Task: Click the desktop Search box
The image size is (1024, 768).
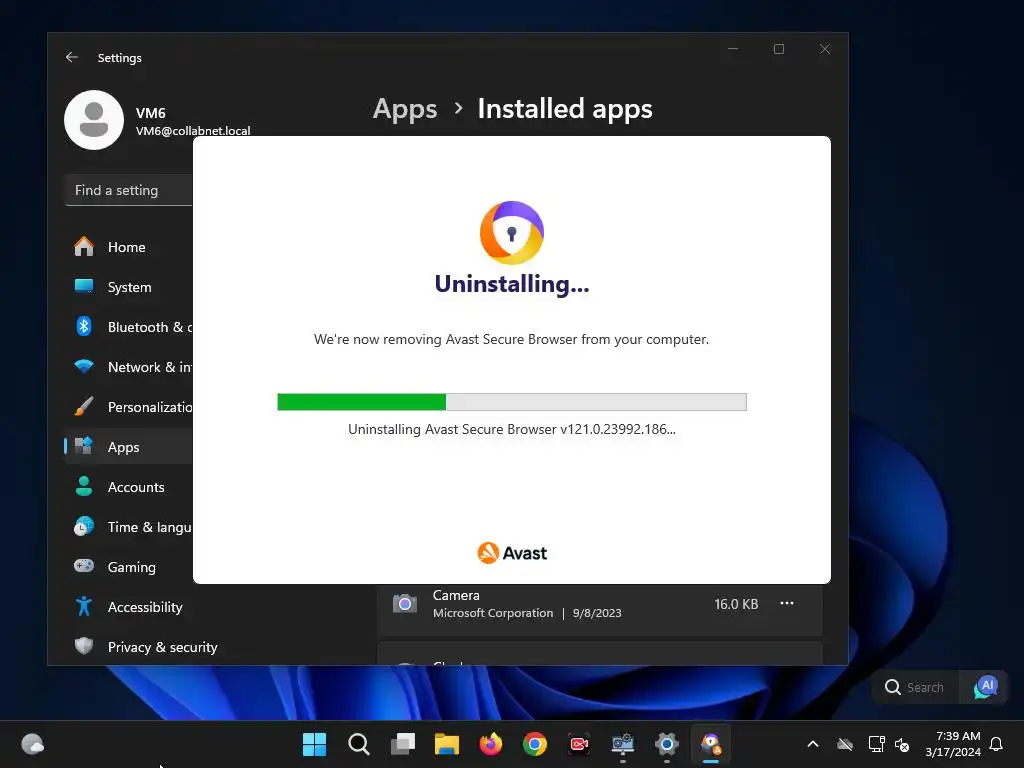Action: [x=915, y=687]
